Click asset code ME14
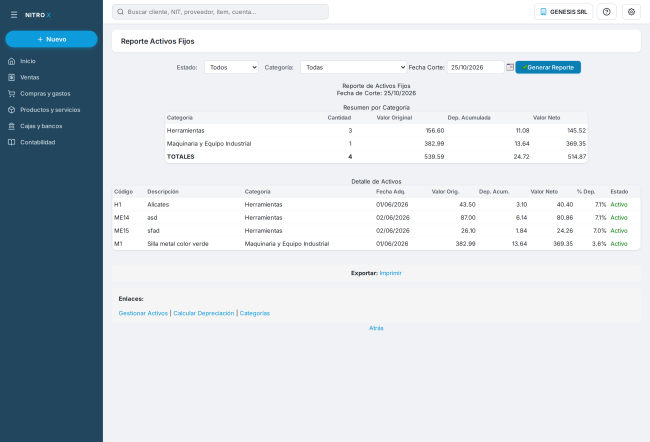The height and width of the screenshot is (442, 650). click(x=121, y=218)
